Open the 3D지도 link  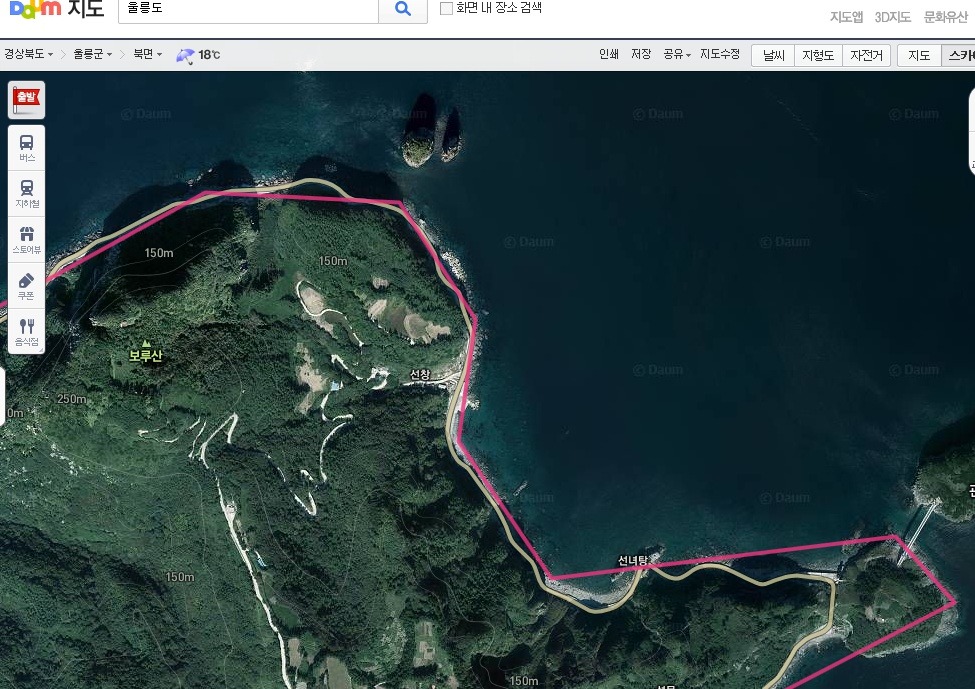click(x=892, y=17)
